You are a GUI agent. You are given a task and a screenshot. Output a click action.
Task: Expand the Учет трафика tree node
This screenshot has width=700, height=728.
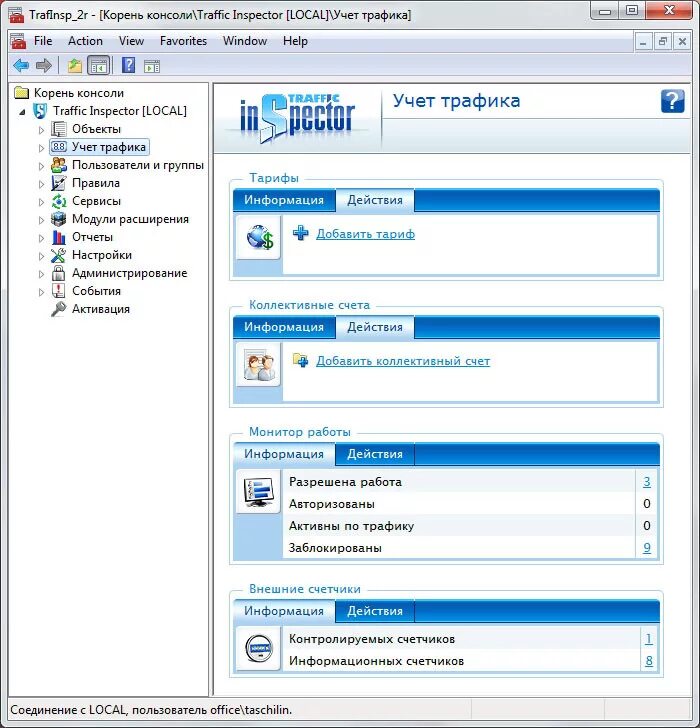(x=41, y=148)
